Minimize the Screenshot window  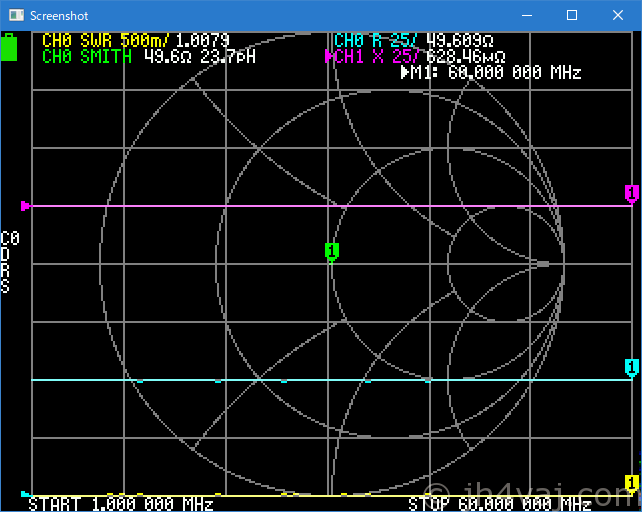tap(527, 16)
